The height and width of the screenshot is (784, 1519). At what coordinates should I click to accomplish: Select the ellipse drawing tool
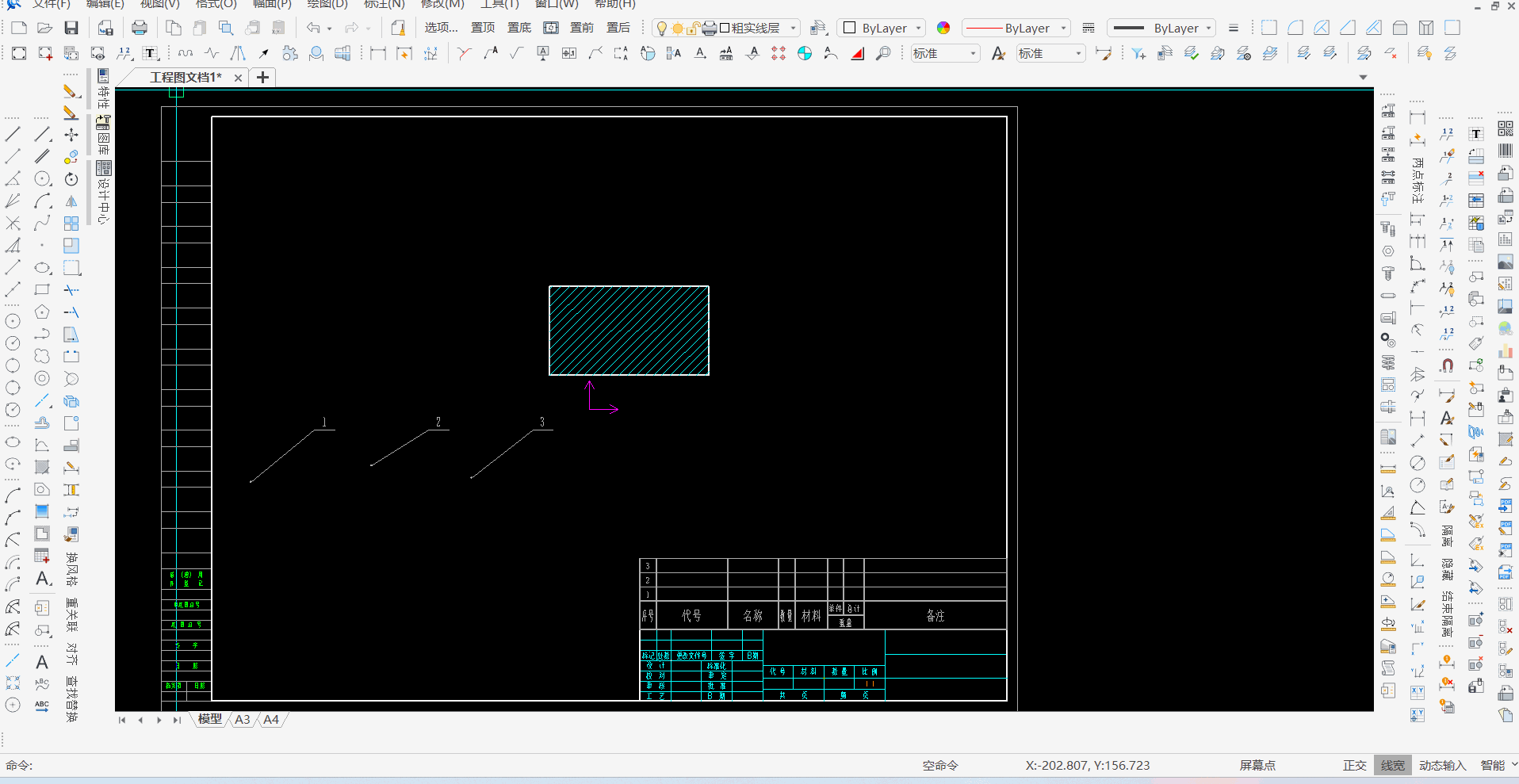(x=42, y=268)
